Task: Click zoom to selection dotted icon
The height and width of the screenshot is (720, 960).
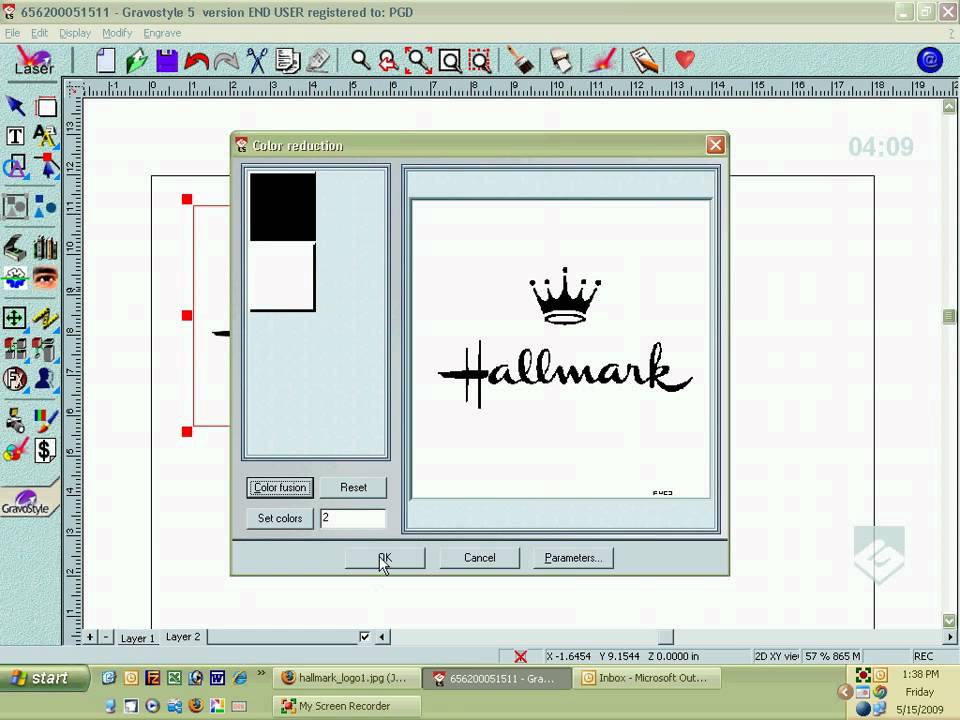Action: tap(480, 61)
